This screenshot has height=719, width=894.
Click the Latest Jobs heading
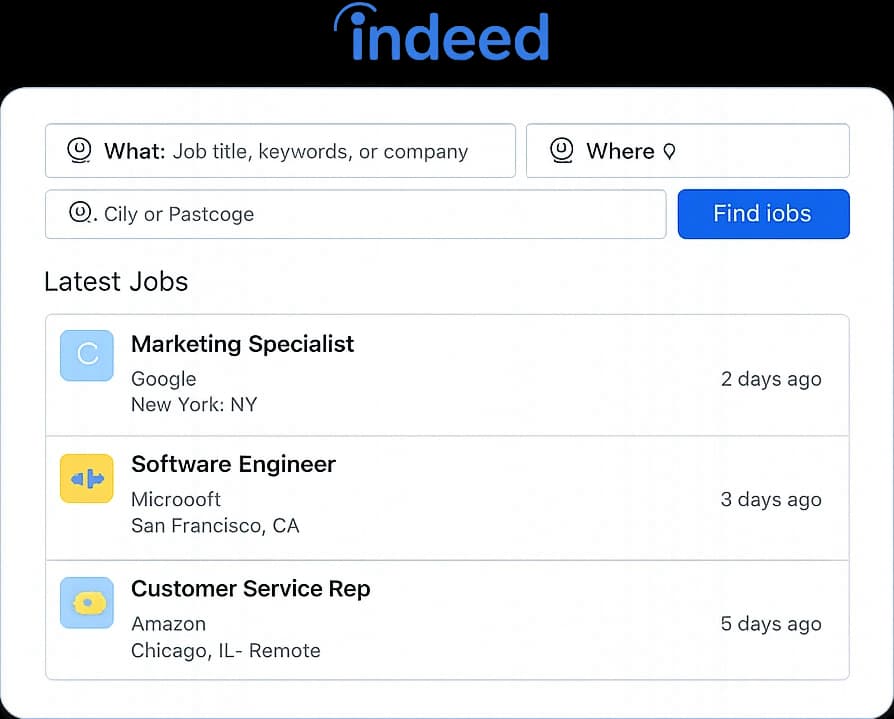point(115,282)
